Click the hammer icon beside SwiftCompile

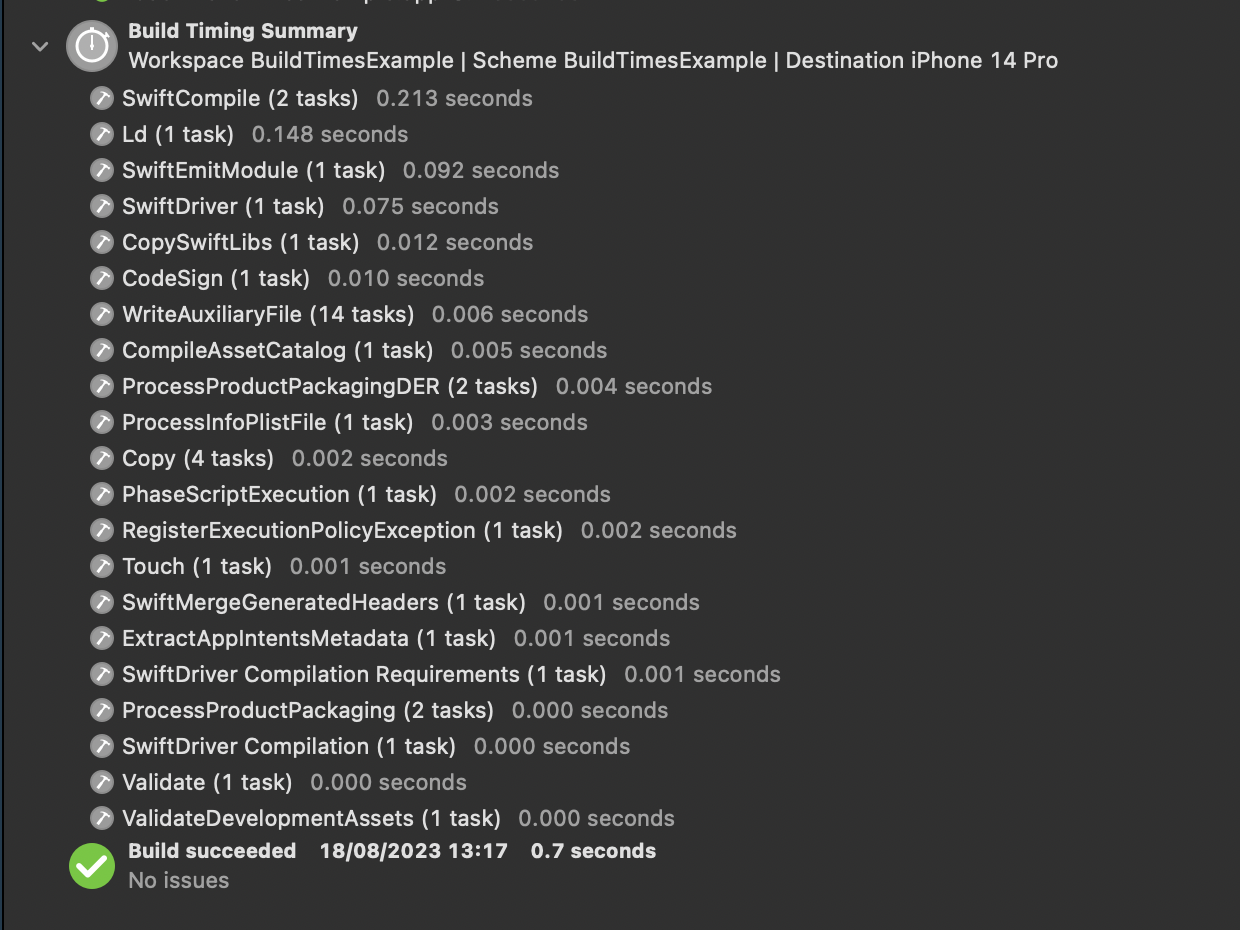102,98
